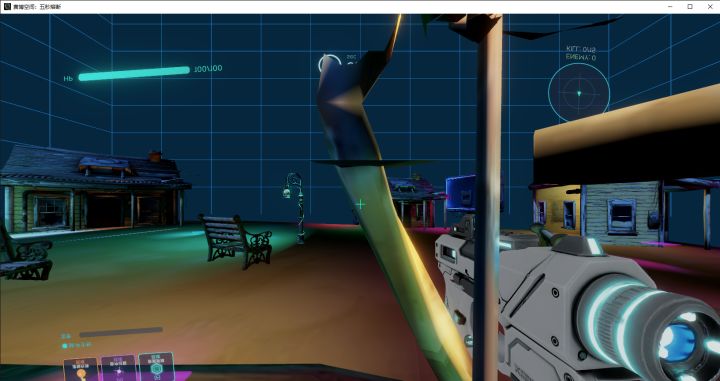Activate the cyan hexagon skill card

coord(157,367)
